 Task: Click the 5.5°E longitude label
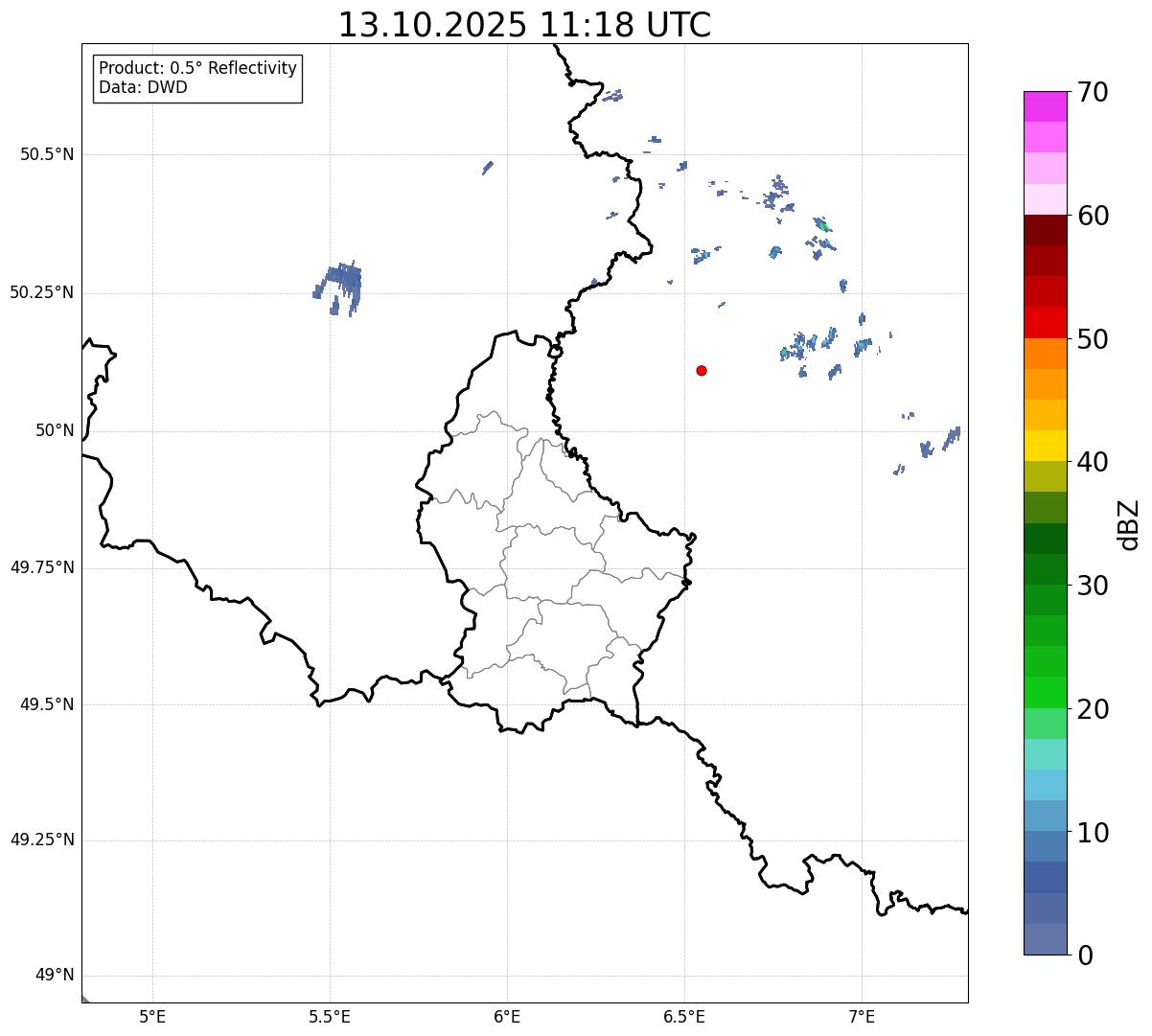[x=330, y=1017]
